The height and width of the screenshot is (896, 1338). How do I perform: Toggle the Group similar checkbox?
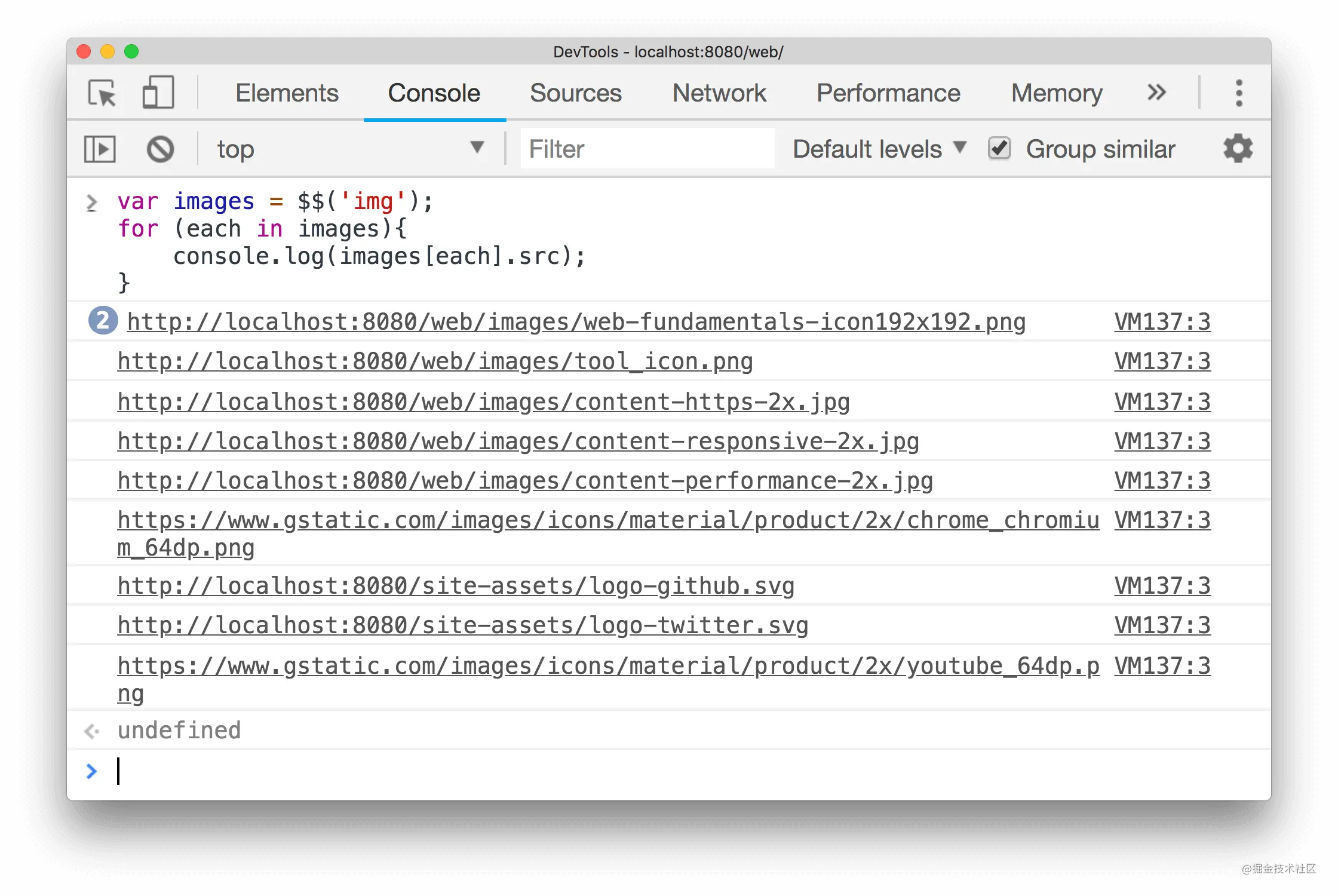(998, 149)
